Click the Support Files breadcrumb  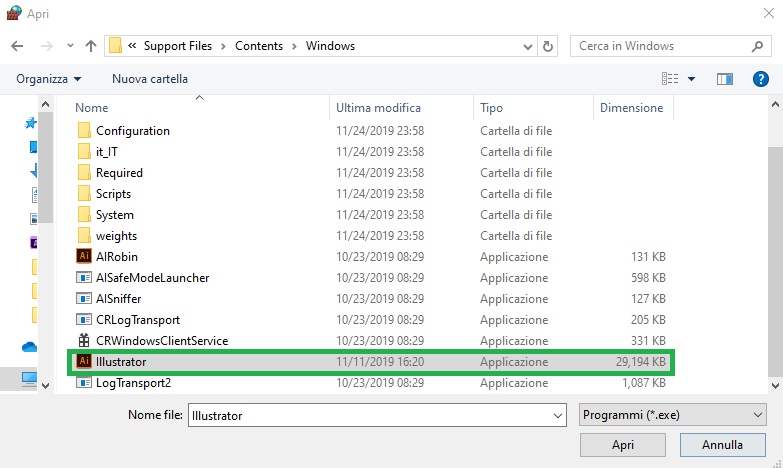pyautogui.click(x=178, y=46)
